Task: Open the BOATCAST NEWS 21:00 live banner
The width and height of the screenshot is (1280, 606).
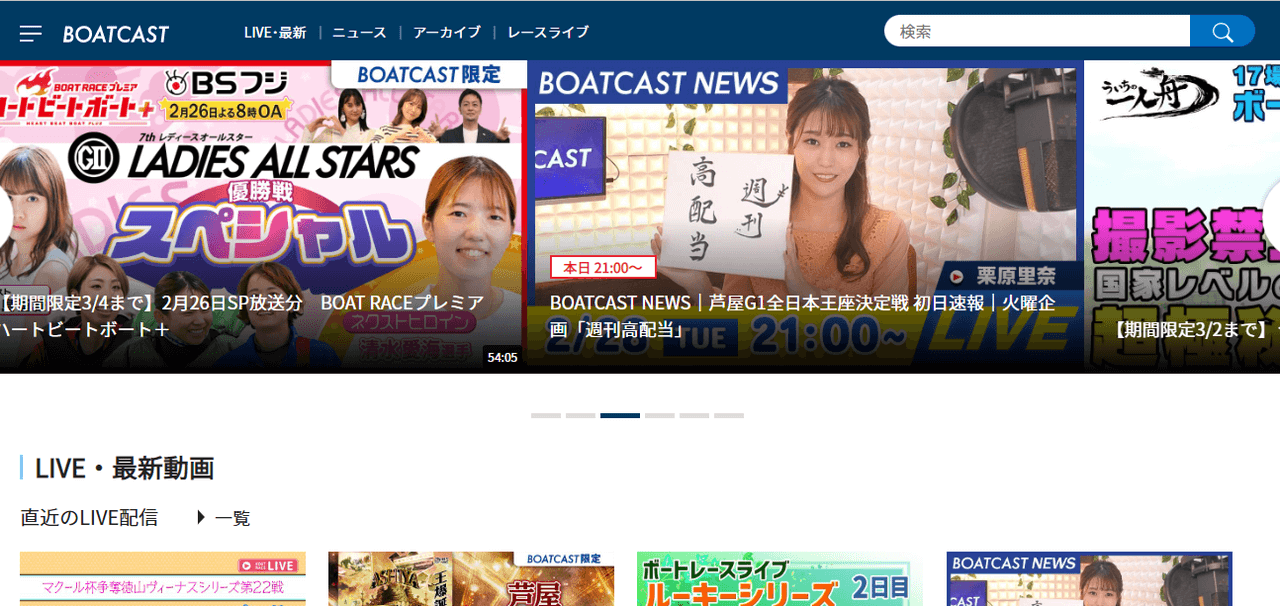Action: (x=805, y=216)
